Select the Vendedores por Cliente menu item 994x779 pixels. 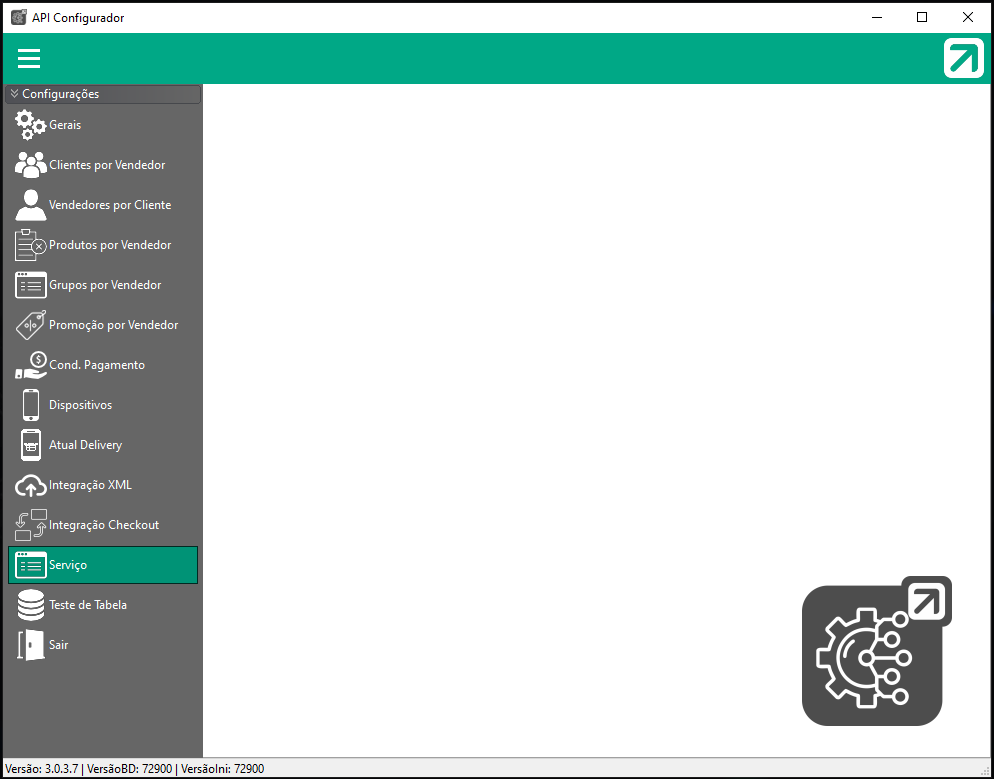click(109, 205)
